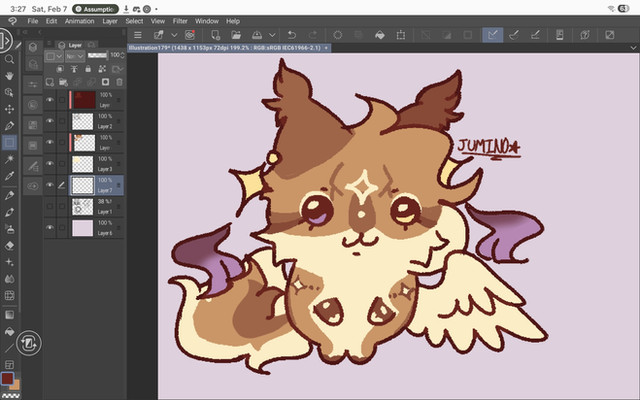Toggle the Lock layer icon

(88, 69)
